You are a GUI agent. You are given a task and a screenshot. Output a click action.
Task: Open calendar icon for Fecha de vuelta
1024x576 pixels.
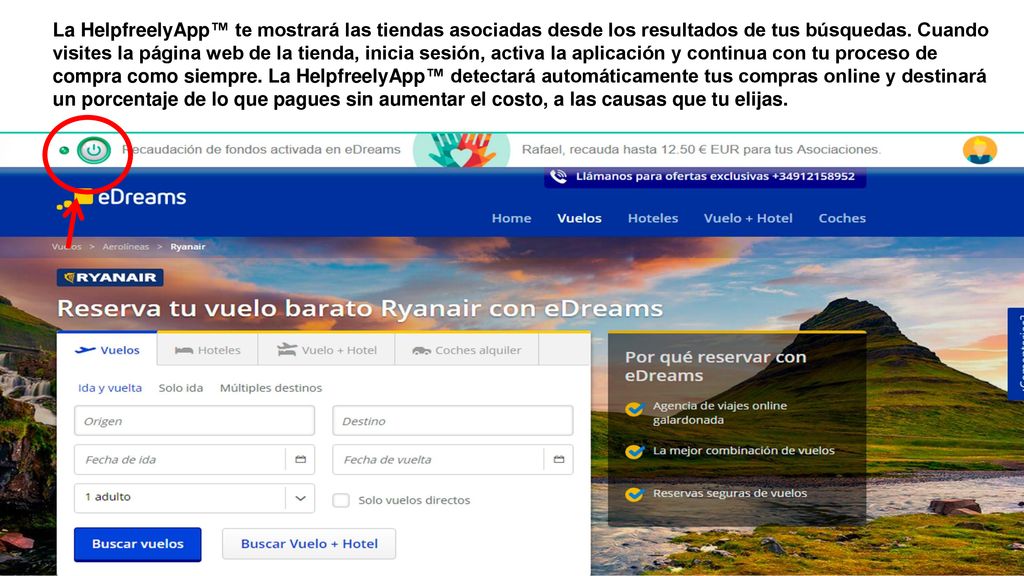559,460
